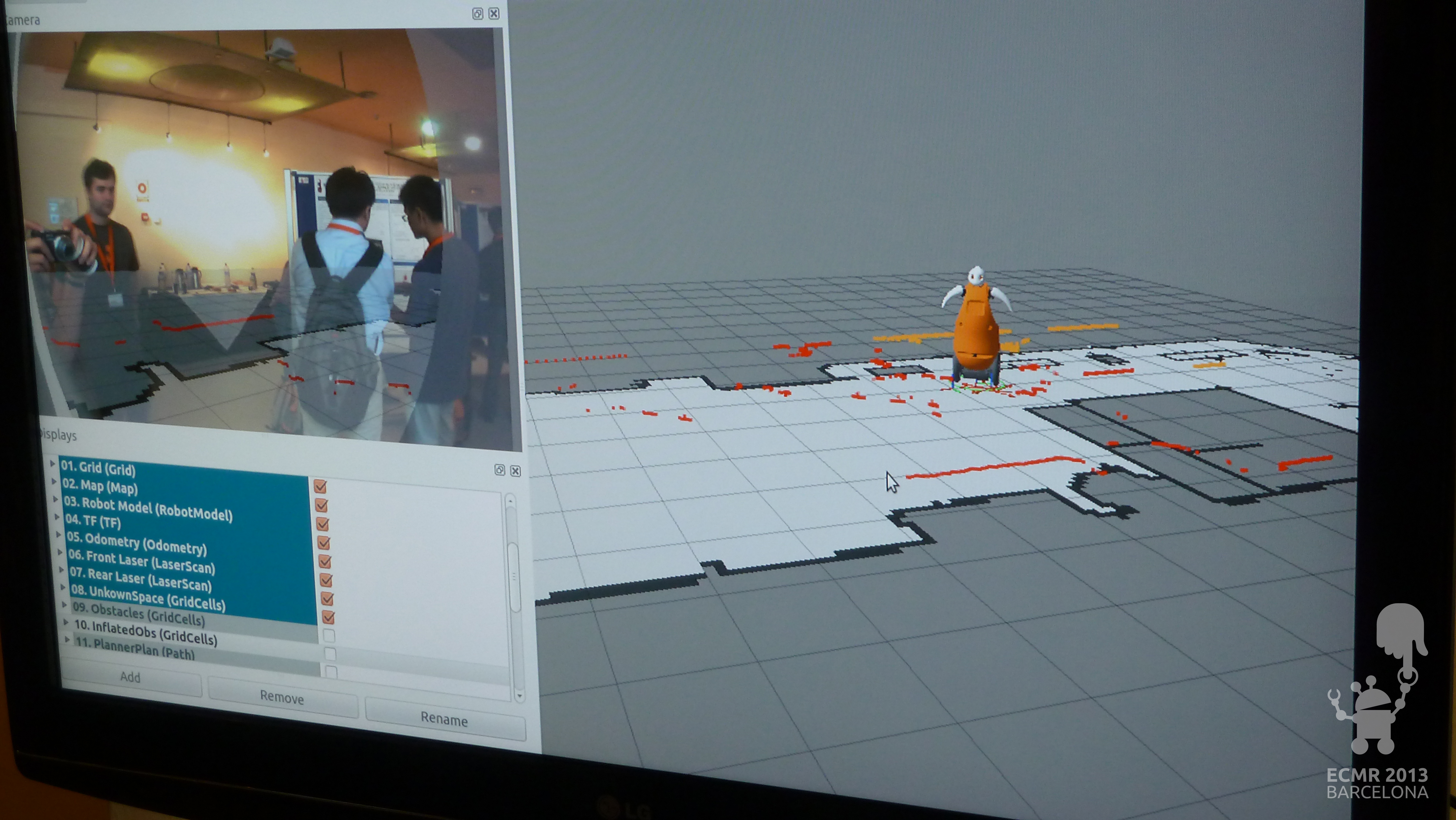Click the Add display button
This screenshot has width=1456, height=820.
tap(130, 677)
